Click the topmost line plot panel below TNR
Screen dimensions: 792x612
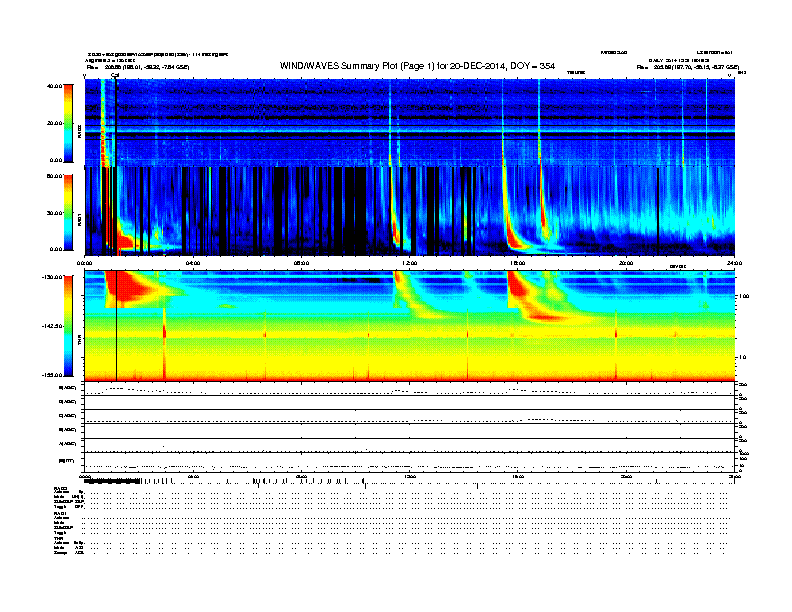pyautogui.click(x=409, y=389)
